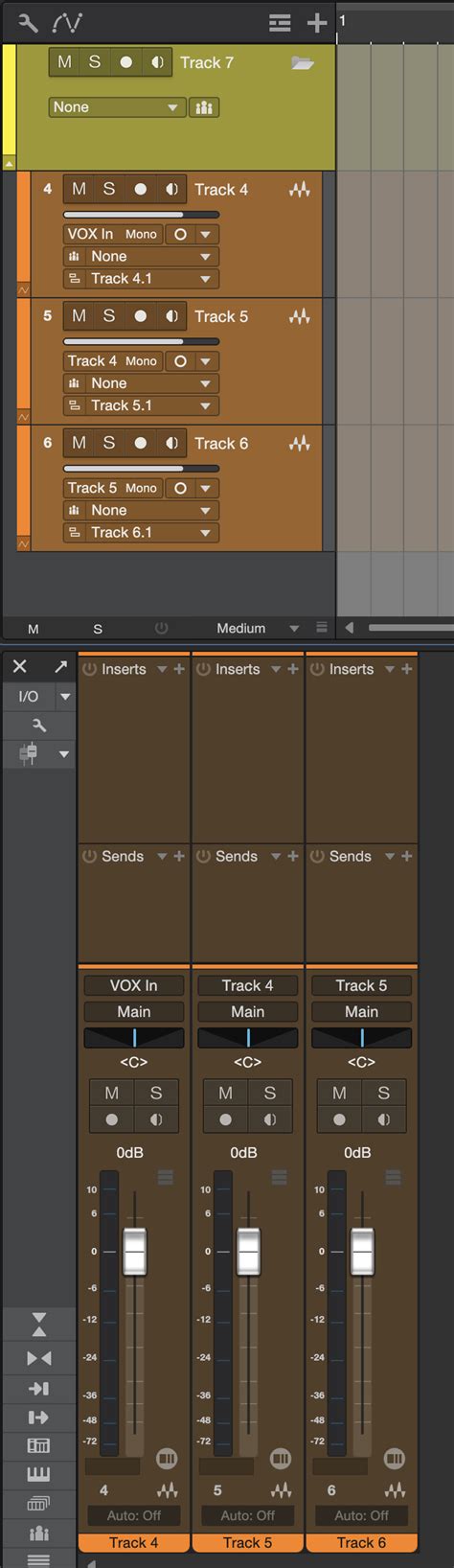Open the mixer wrench settings icon
Image resolution: width=454 pixels, height=1568 pixels.
pyautogui.click(x=39, y=726)
